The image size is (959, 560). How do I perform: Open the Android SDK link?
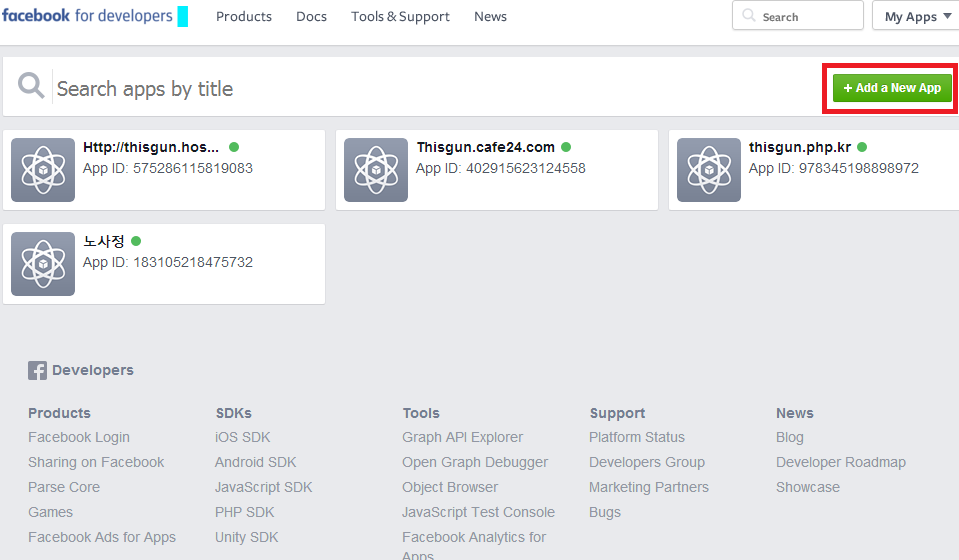(x=256, y=462)
